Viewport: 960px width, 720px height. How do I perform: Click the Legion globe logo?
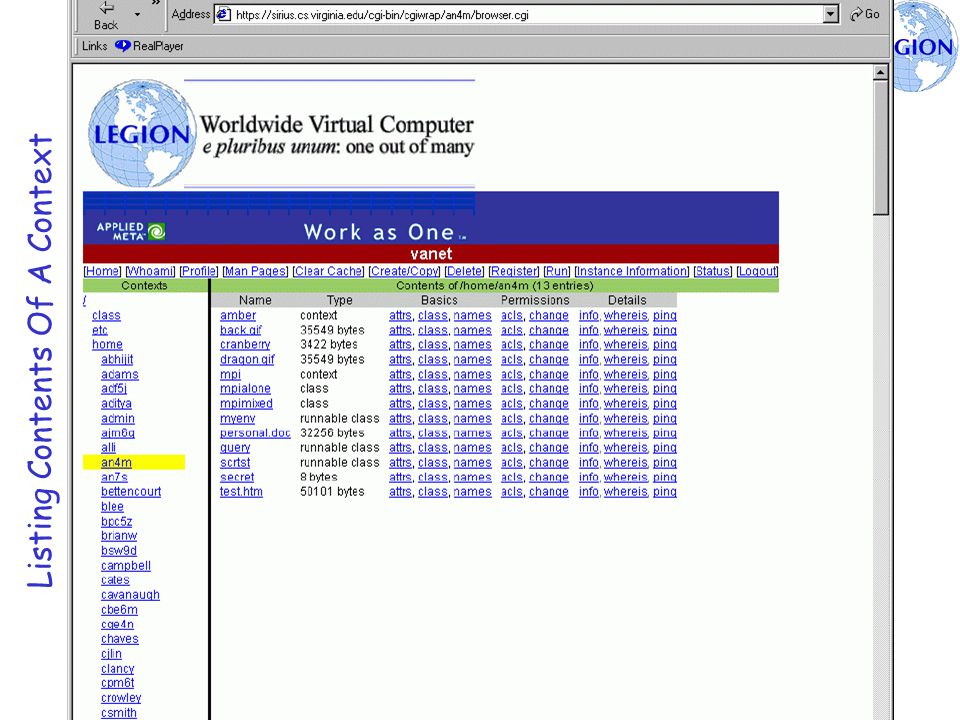coord(140,133)
